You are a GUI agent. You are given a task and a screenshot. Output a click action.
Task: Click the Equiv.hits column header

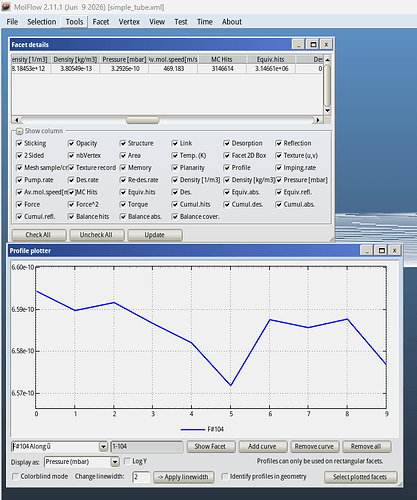click(x=270, y=59)
